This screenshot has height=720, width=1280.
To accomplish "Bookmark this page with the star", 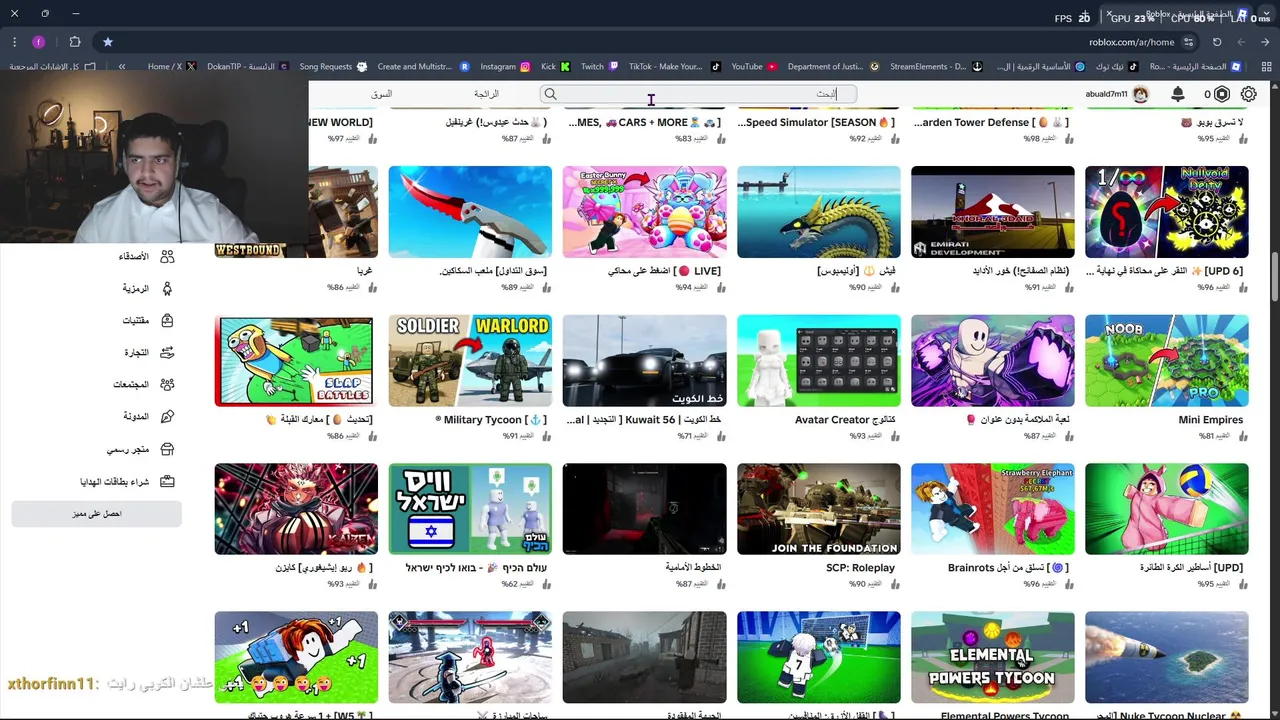I will click(x=108, y=42).
